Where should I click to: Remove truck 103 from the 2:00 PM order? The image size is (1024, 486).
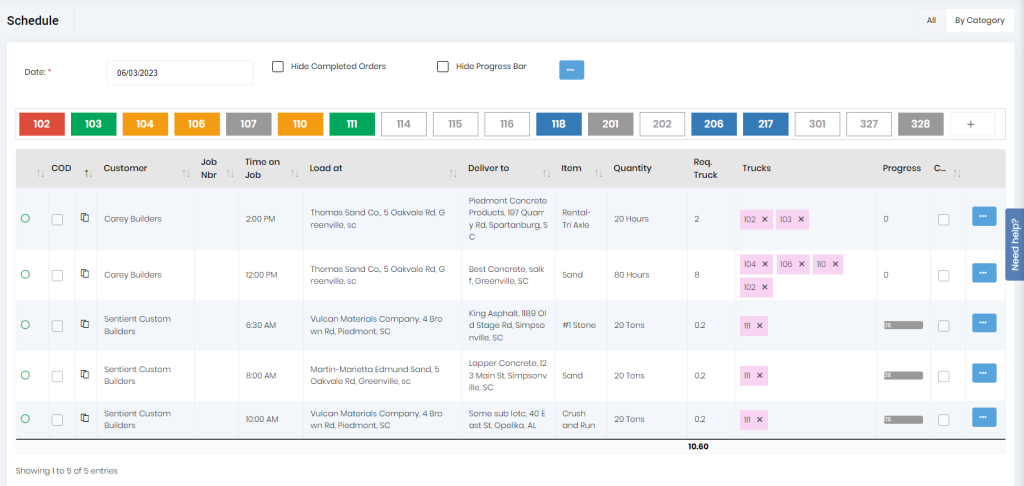click(x=801, y=219)
